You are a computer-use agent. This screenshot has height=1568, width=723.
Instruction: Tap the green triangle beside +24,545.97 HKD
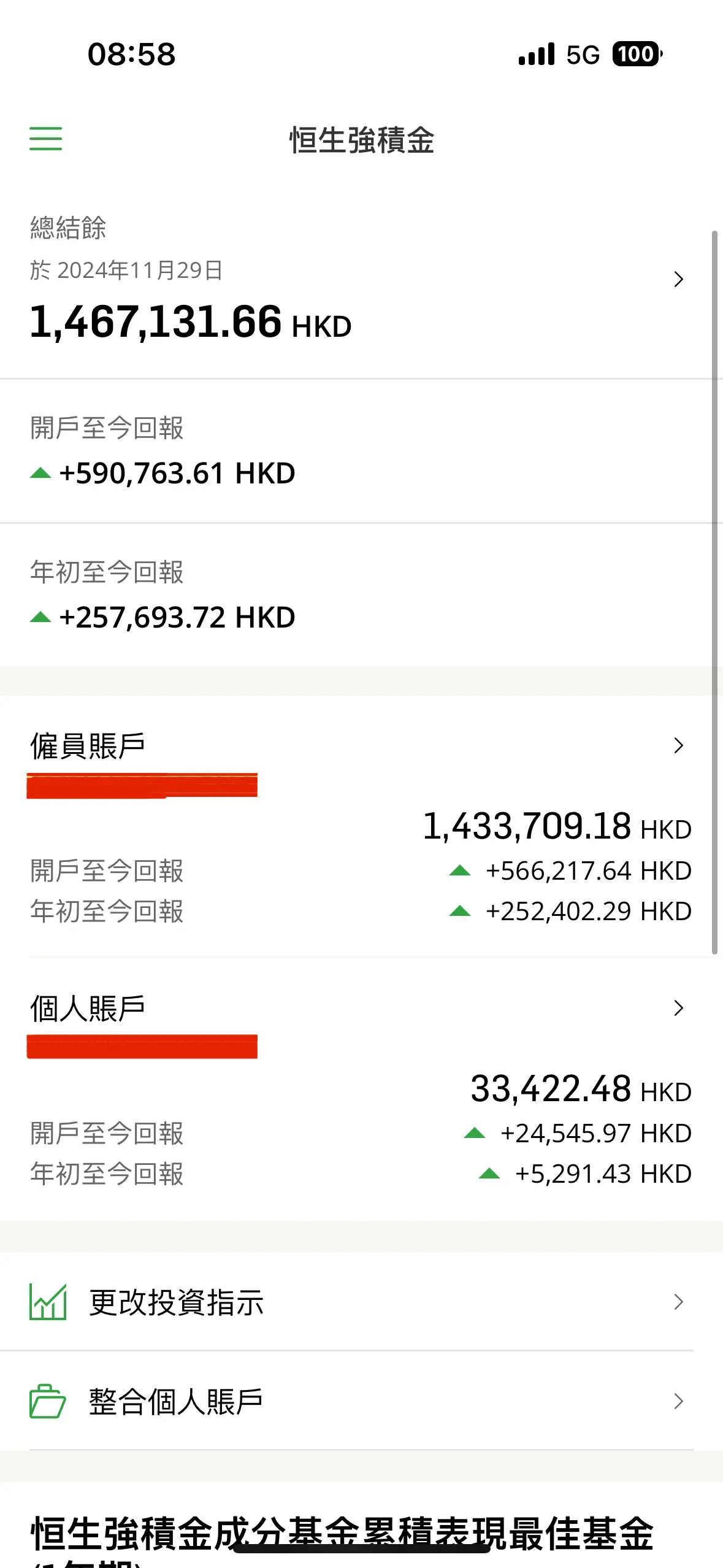(x=475, y=1133)
